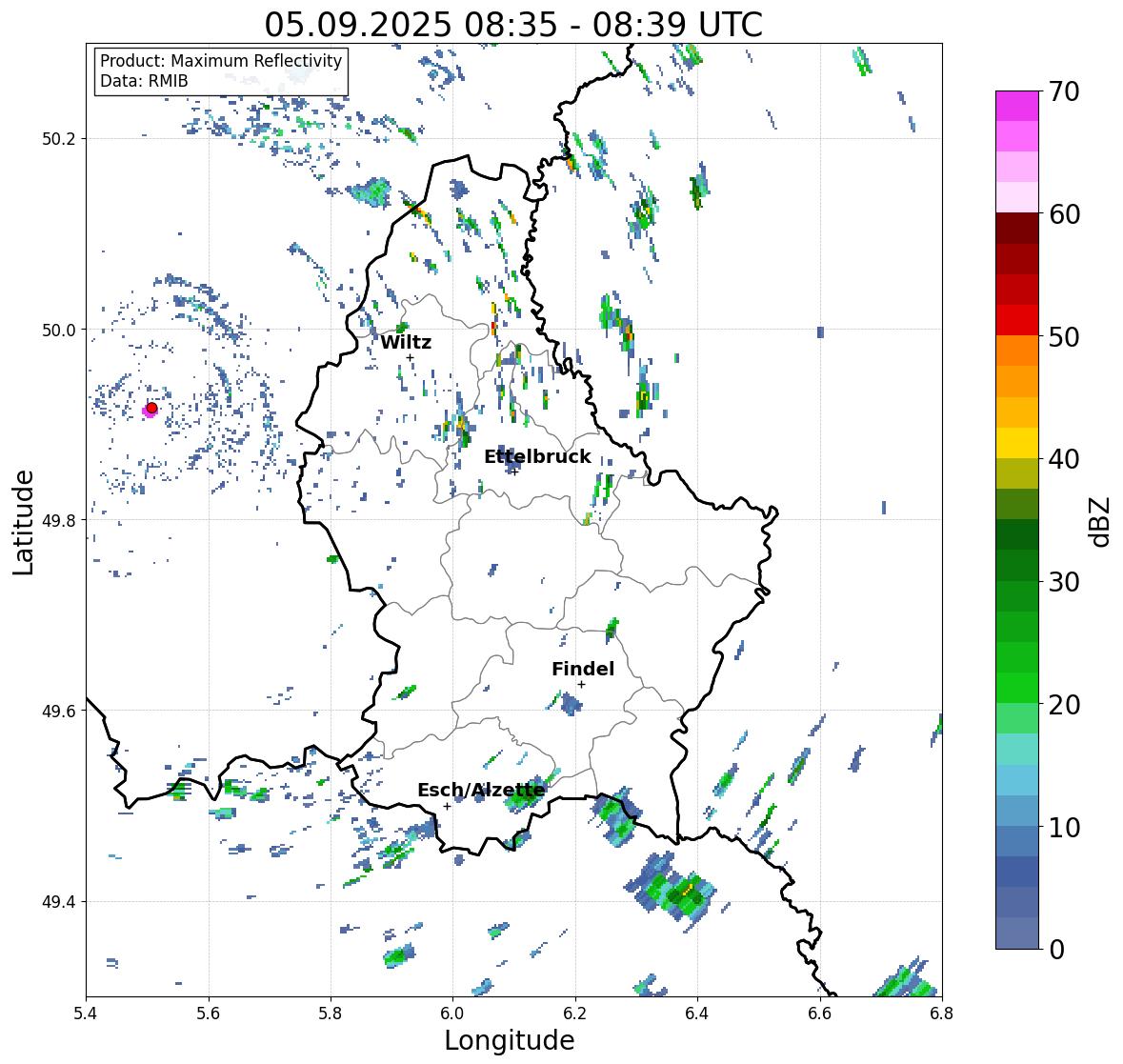Click the longitude tick 5.8
Viewport: 1123px width, 1064px height.
[331, 1014]
